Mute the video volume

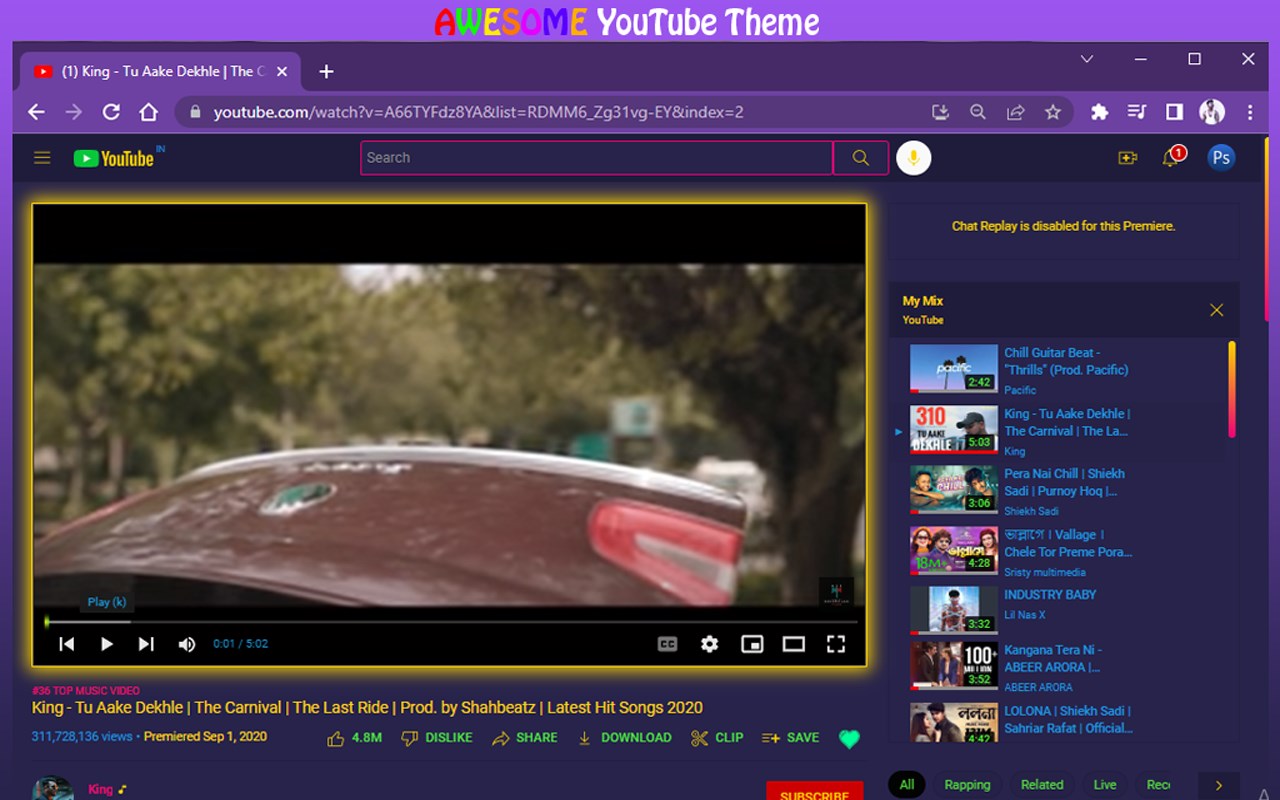(187, 644)
